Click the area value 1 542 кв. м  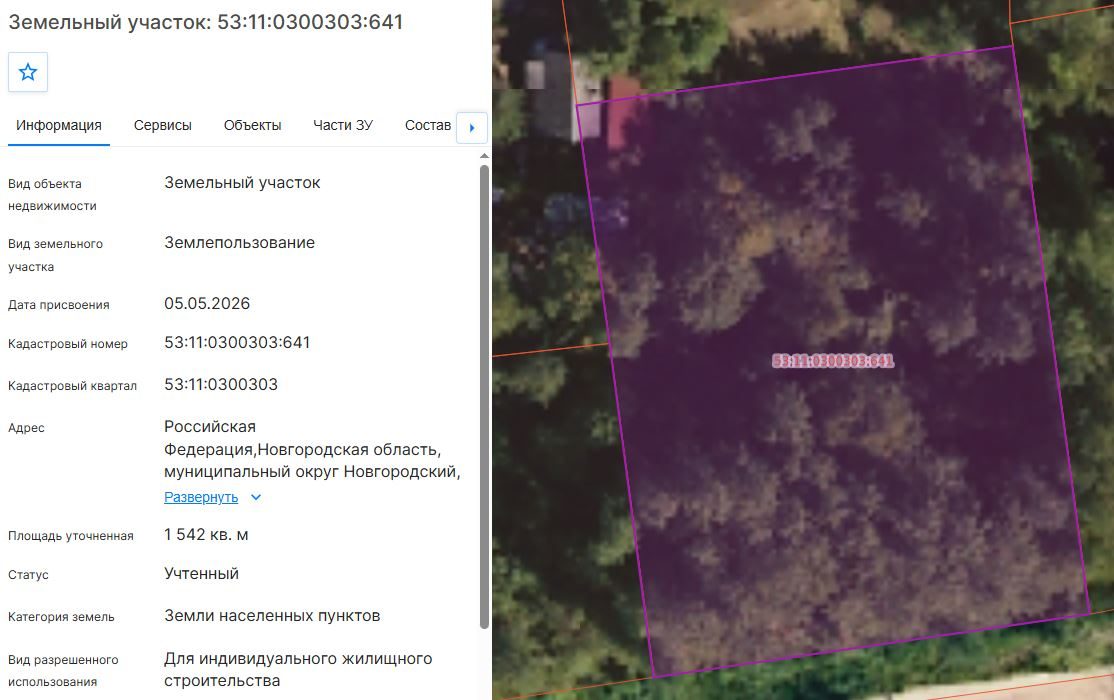pyautogui.click(x=206, y=534)
